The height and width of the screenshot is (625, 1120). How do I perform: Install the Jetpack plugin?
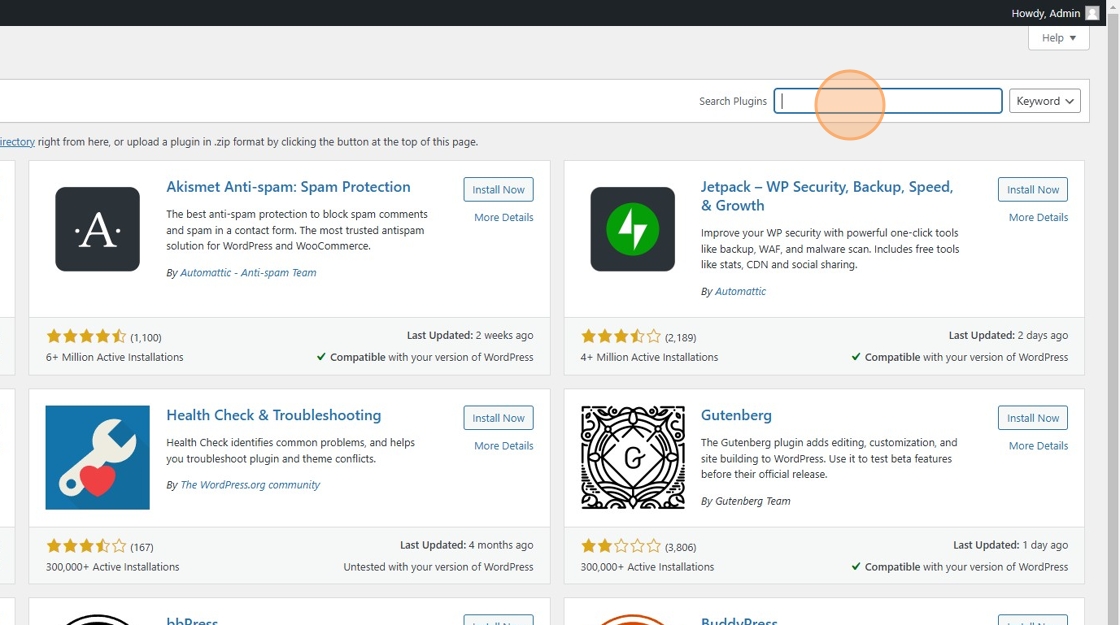click(x=1033, y=189)
